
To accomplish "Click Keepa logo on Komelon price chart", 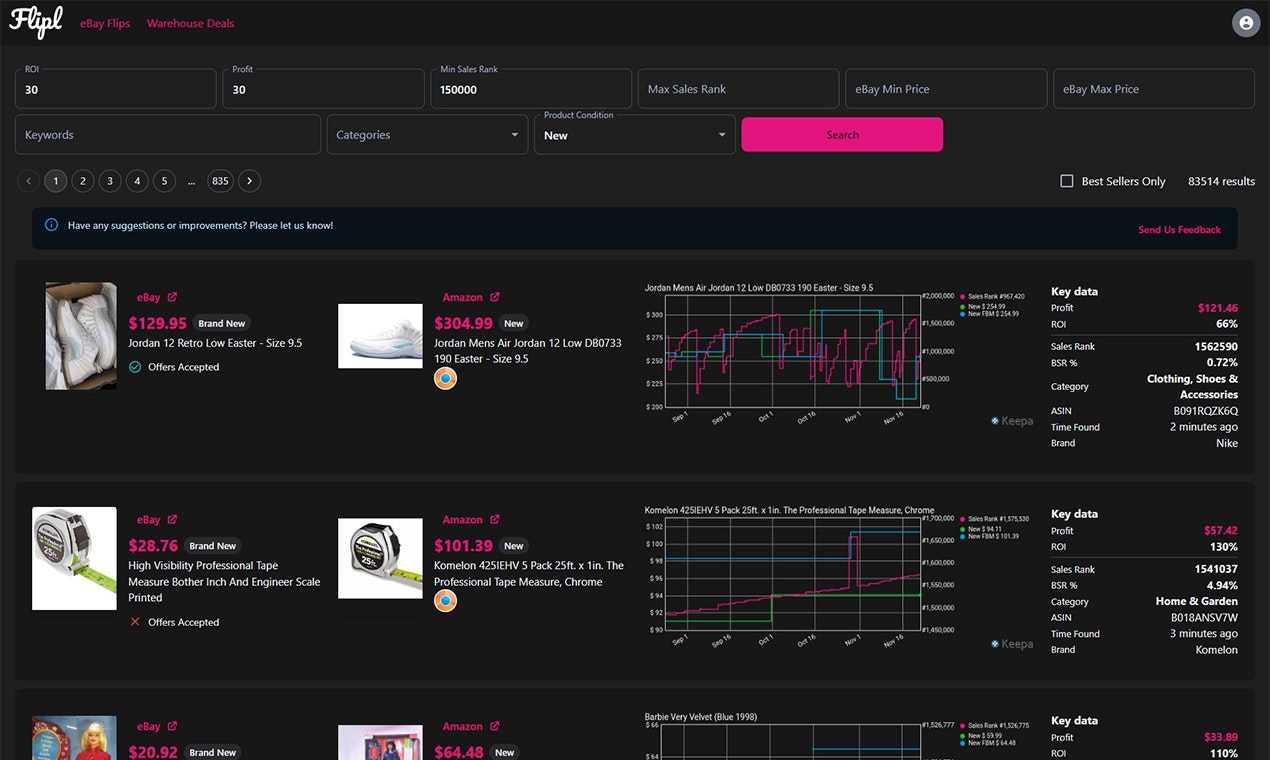I will coord(1012,644).
